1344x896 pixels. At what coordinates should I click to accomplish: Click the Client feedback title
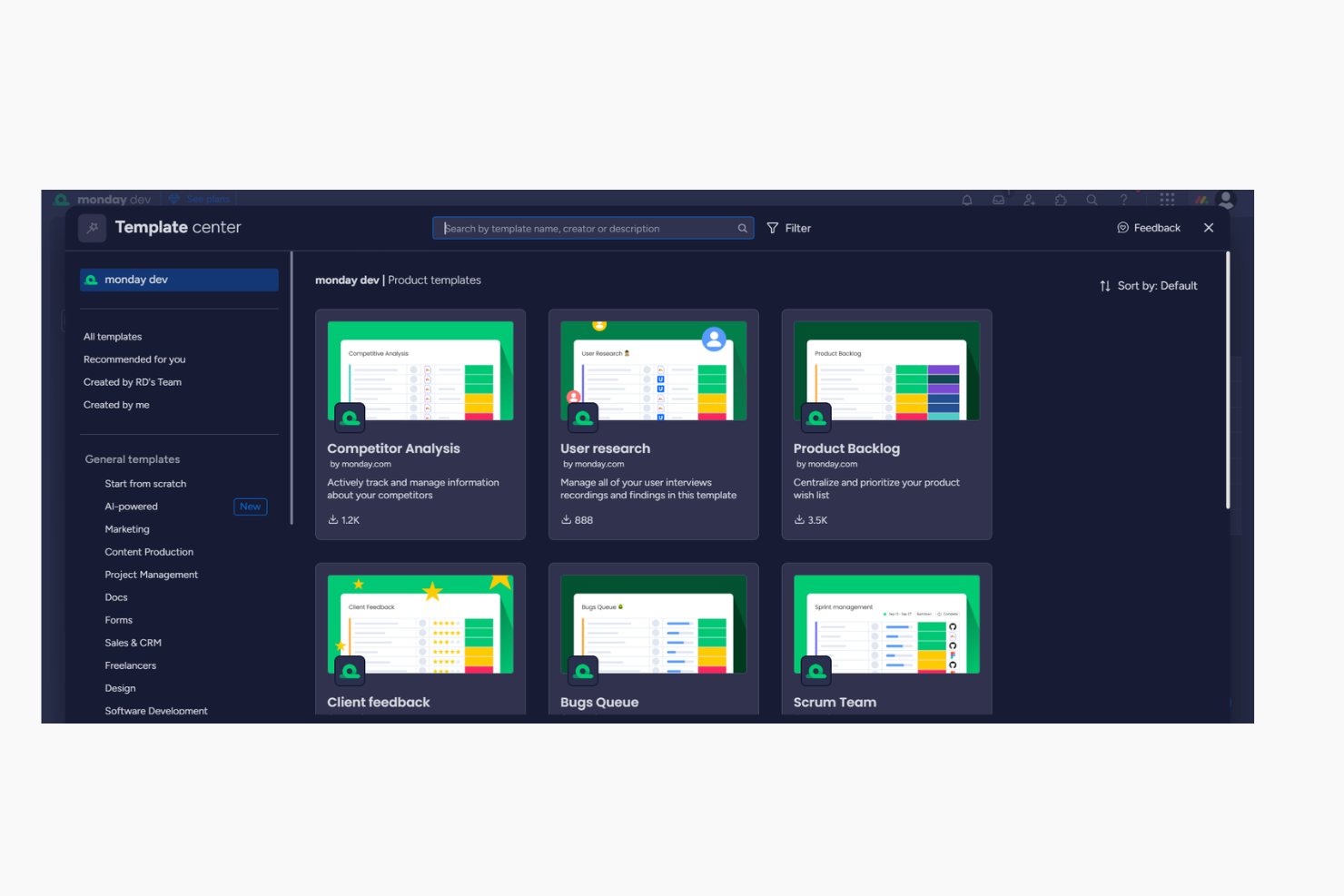[x=379, y=703]
